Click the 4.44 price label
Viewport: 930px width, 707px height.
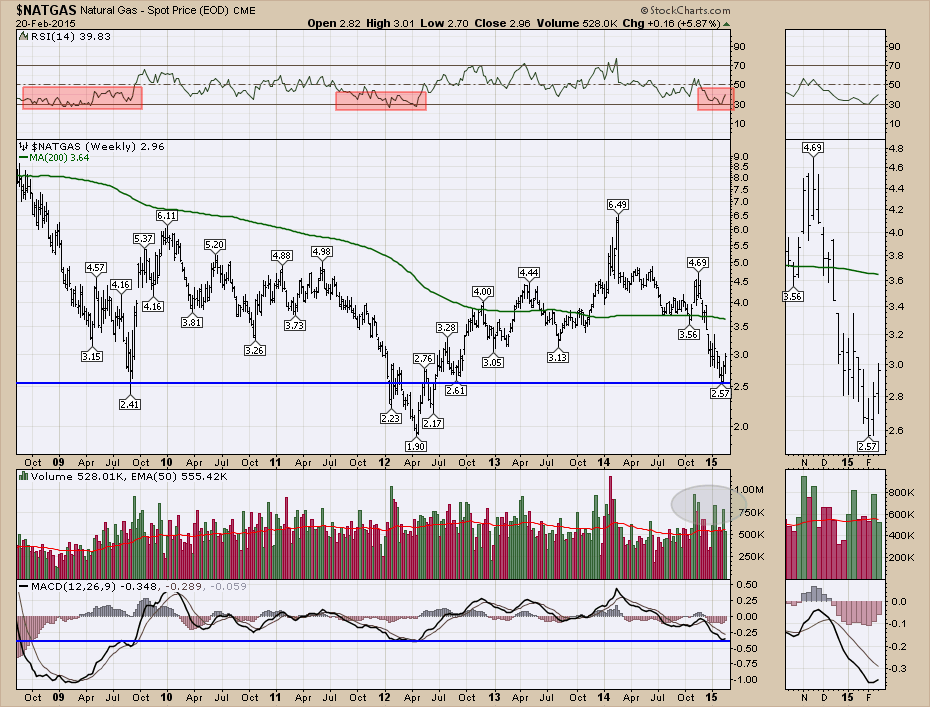tap(528, 272)
